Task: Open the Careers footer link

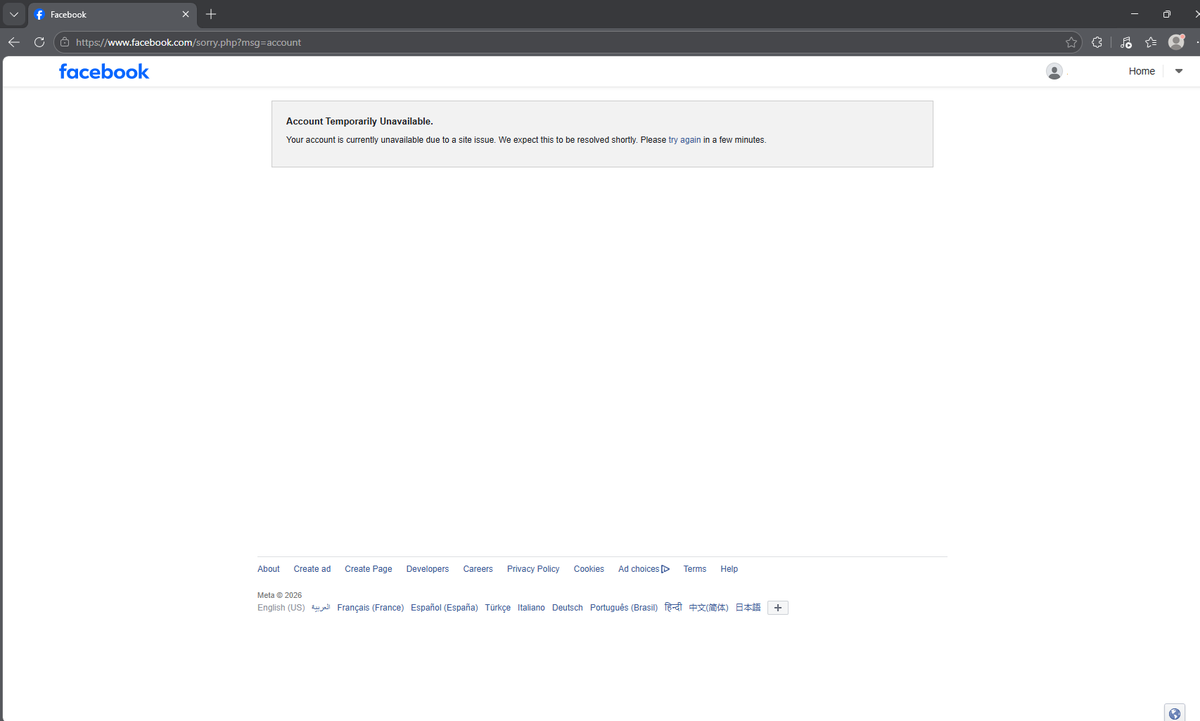Action: pos(478,569)
